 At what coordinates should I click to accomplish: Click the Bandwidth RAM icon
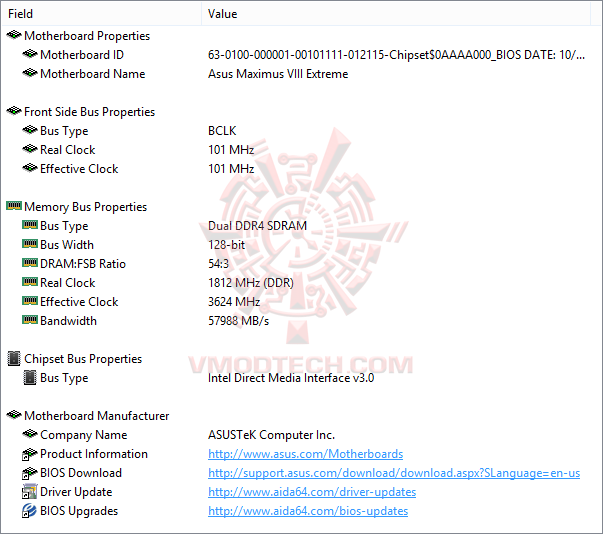coord(30,320)
